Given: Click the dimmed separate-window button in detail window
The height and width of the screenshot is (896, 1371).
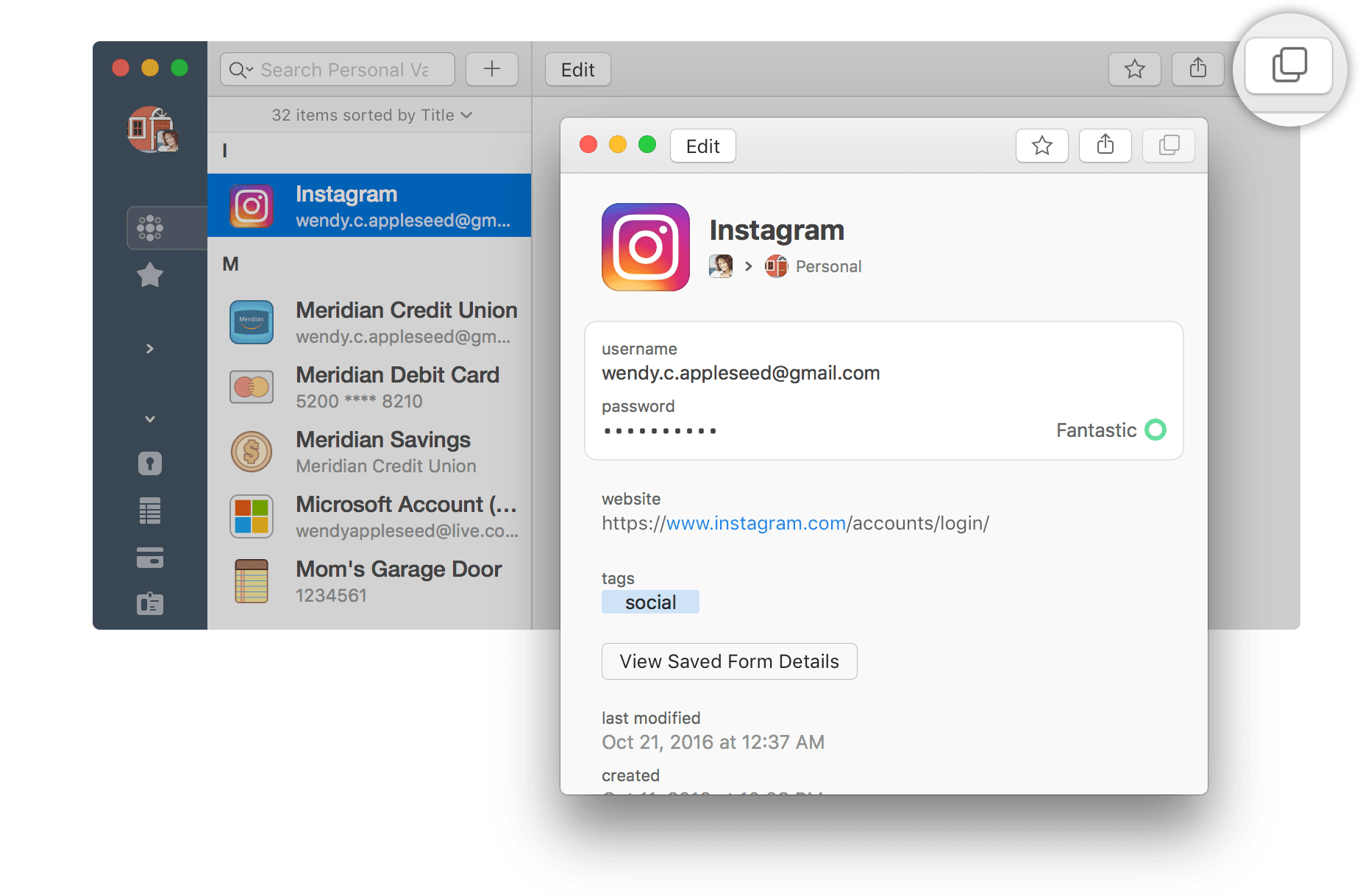Looking at the screenshot, I should (1169, 146).
